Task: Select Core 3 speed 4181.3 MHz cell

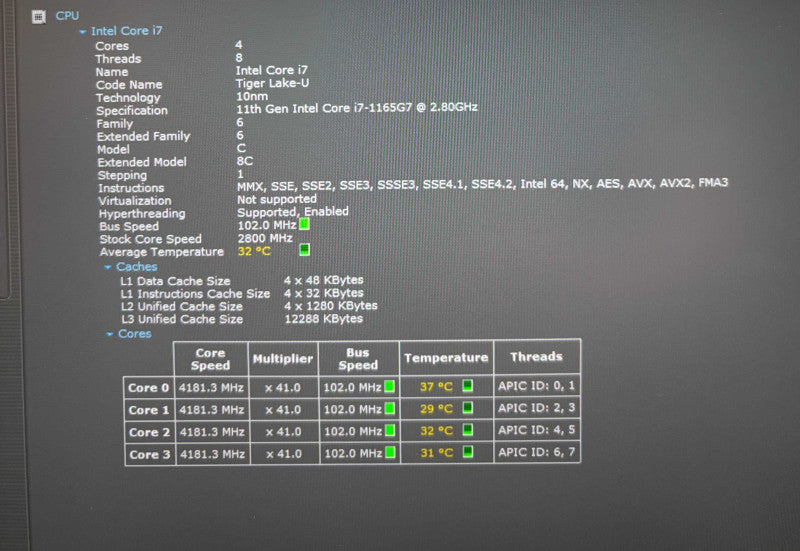Action: (x=213, y=454)
